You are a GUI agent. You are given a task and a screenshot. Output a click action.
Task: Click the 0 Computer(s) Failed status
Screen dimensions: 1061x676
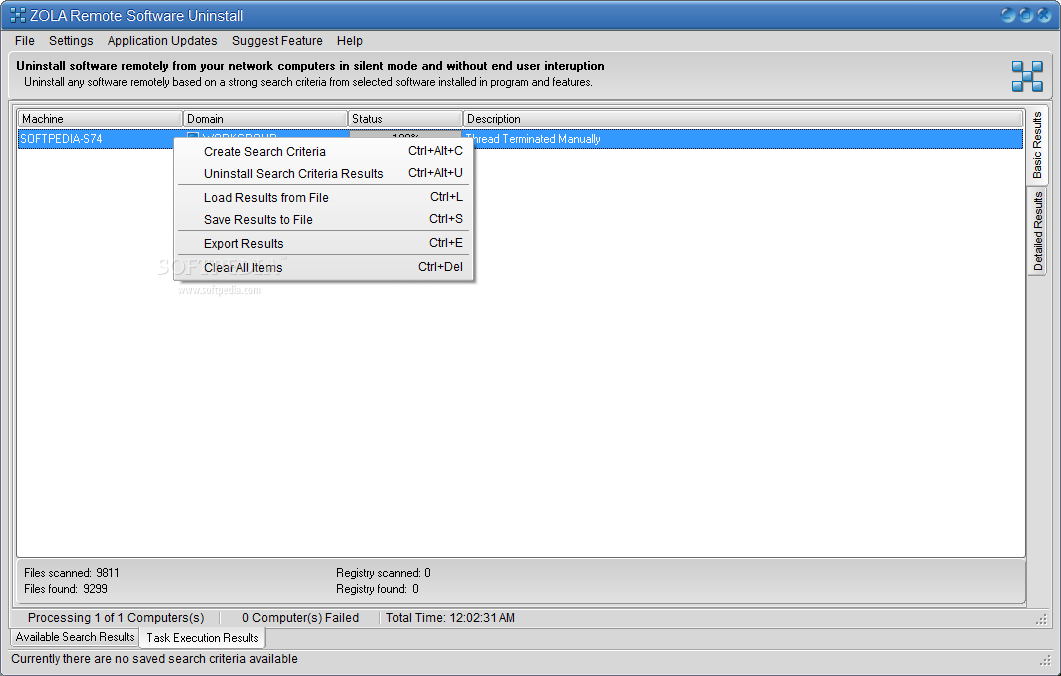[x=300, y=618]
